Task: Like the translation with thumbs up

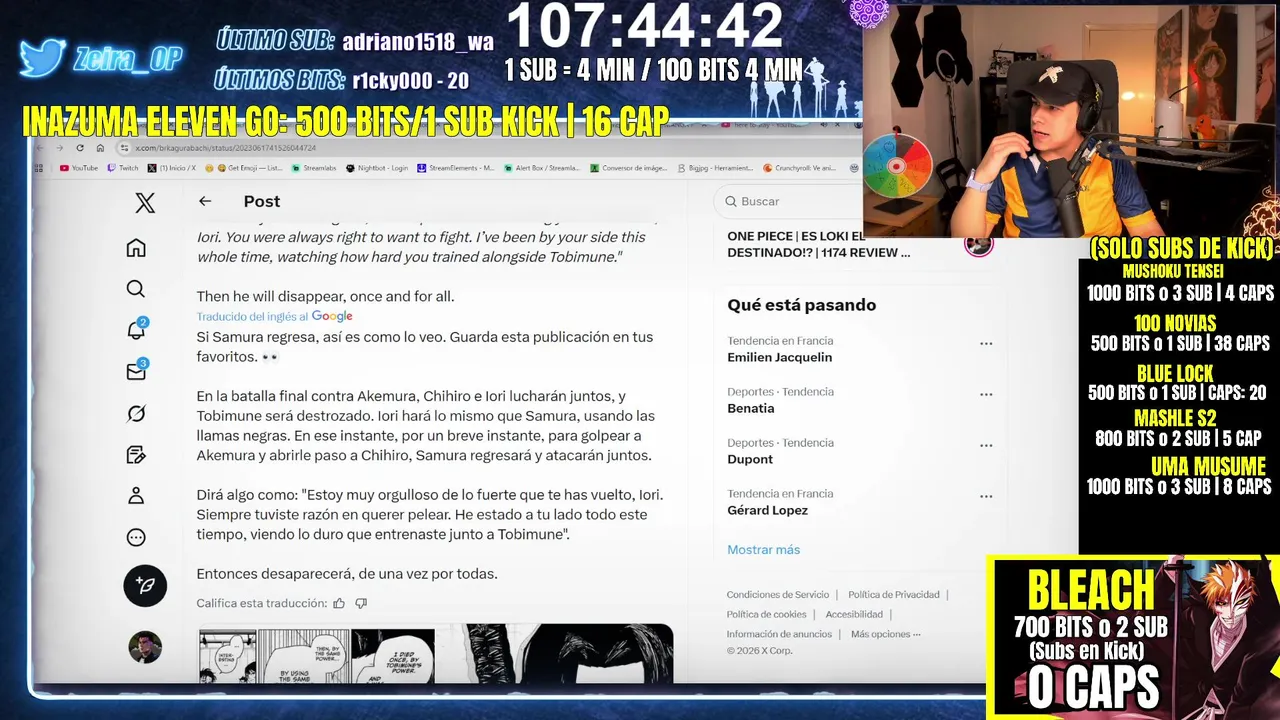Action: click(x=339, y=603)
